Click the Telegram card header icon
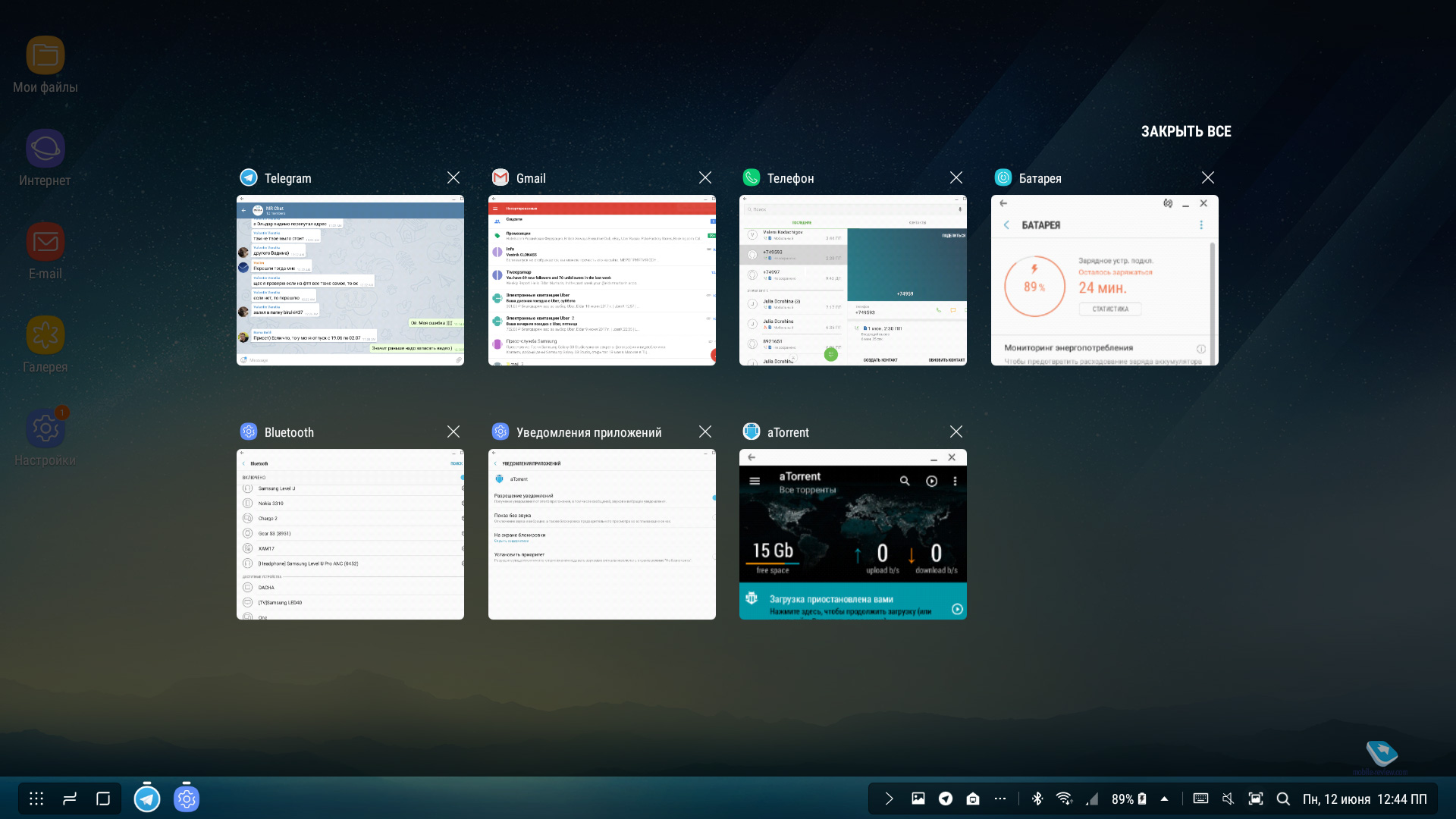The height and width of the screenshot is (819, 1456). (249, 177)
